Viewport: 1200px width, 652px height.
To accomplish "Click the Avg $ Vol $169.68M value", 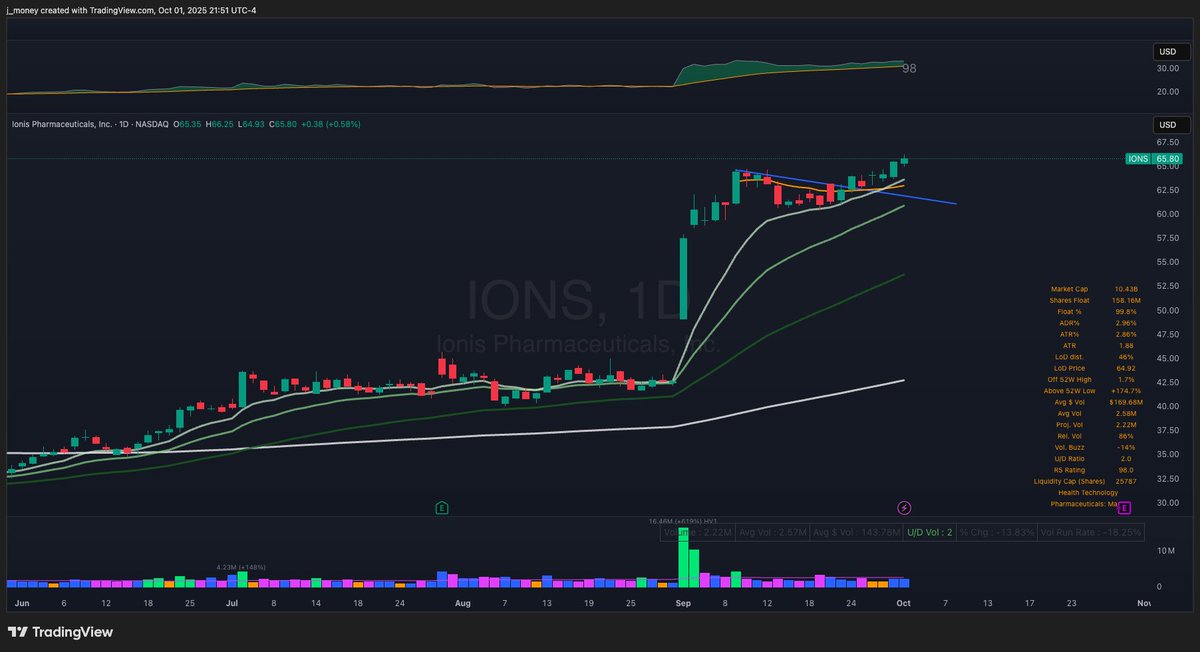I will click(1126, 402).
